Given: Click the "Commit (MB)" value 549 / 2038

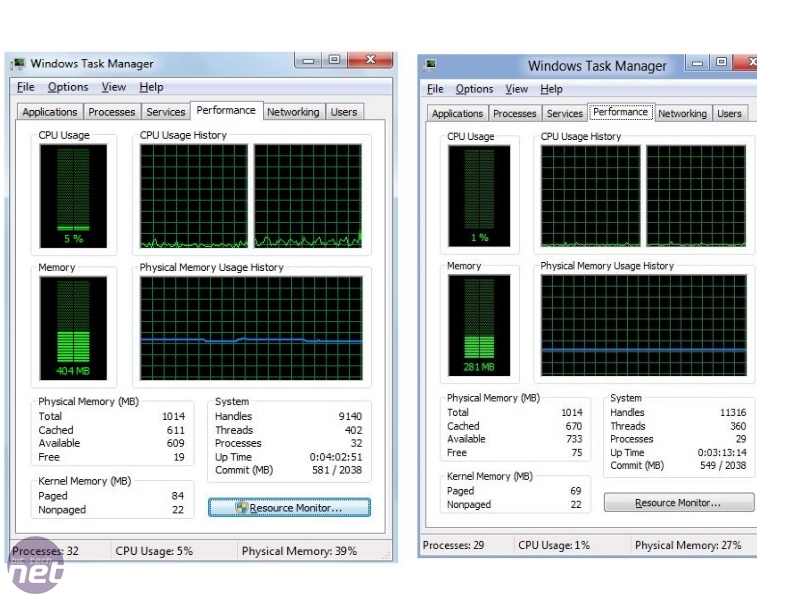Looking at the screenshot, I should [x=723, y=465].
